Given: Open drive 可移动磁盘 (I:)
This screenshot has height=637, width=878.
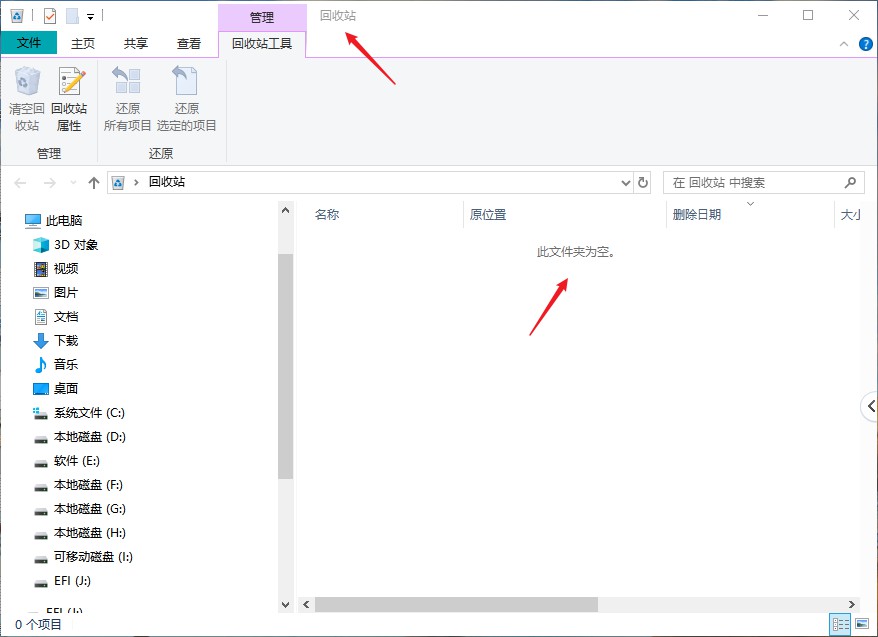Looking at the screenshot, I should pos(83,557).
